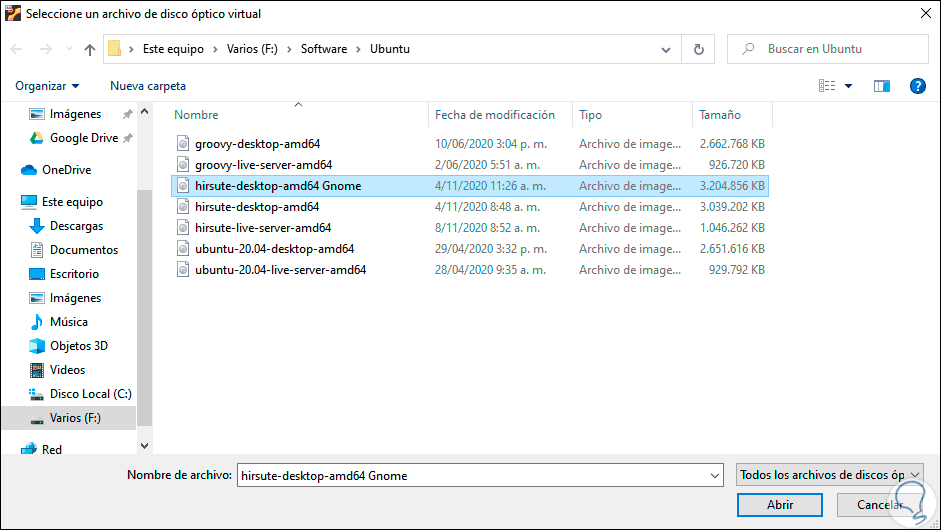This screenshot has height=530, width=941.
Task: Open recent locations dropdown arrow
Action: 69,49
